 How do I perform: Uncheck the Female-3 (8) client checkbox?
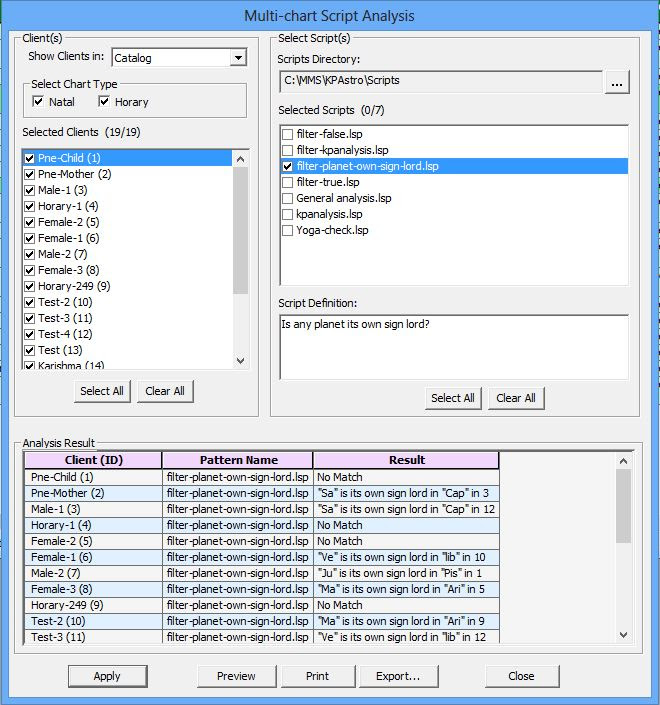point(30,270)
